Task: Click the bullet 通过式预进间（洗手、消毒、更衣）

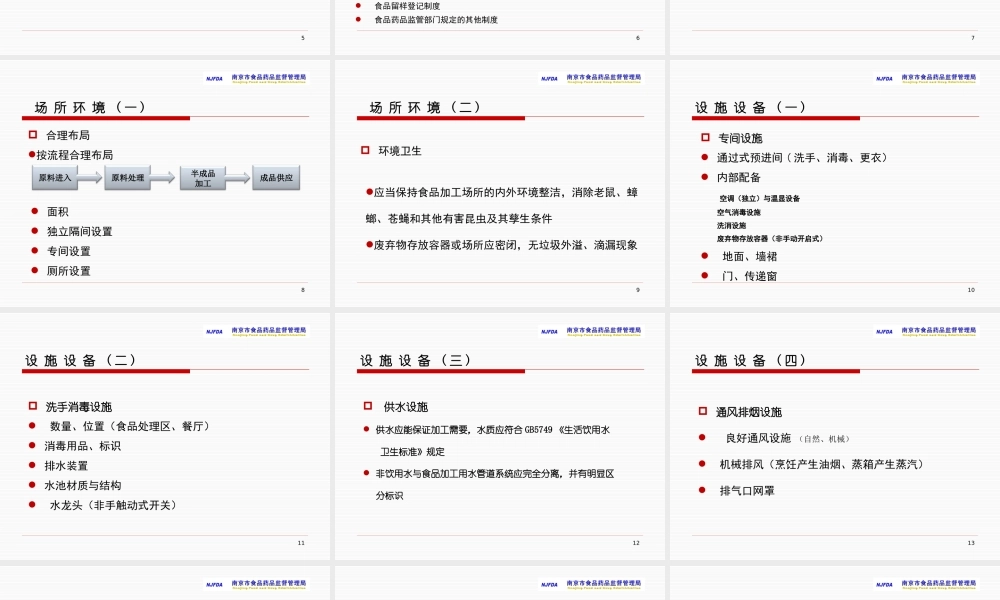Action: (x=802, y=157)
